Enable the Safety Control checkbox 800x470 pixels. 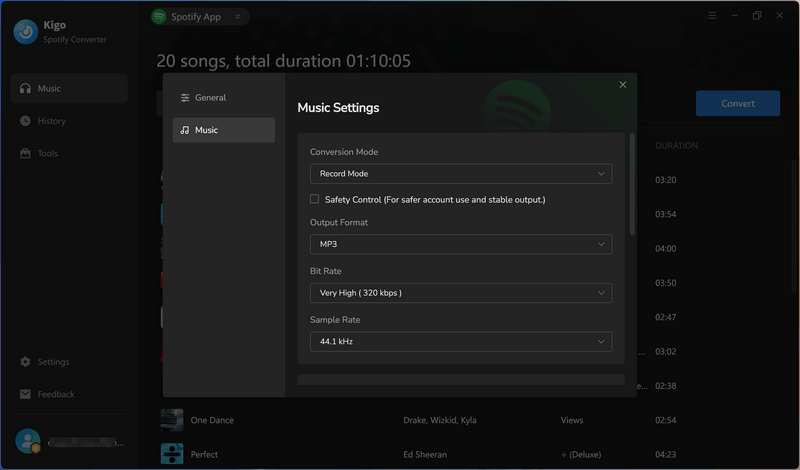coord(314,199)
